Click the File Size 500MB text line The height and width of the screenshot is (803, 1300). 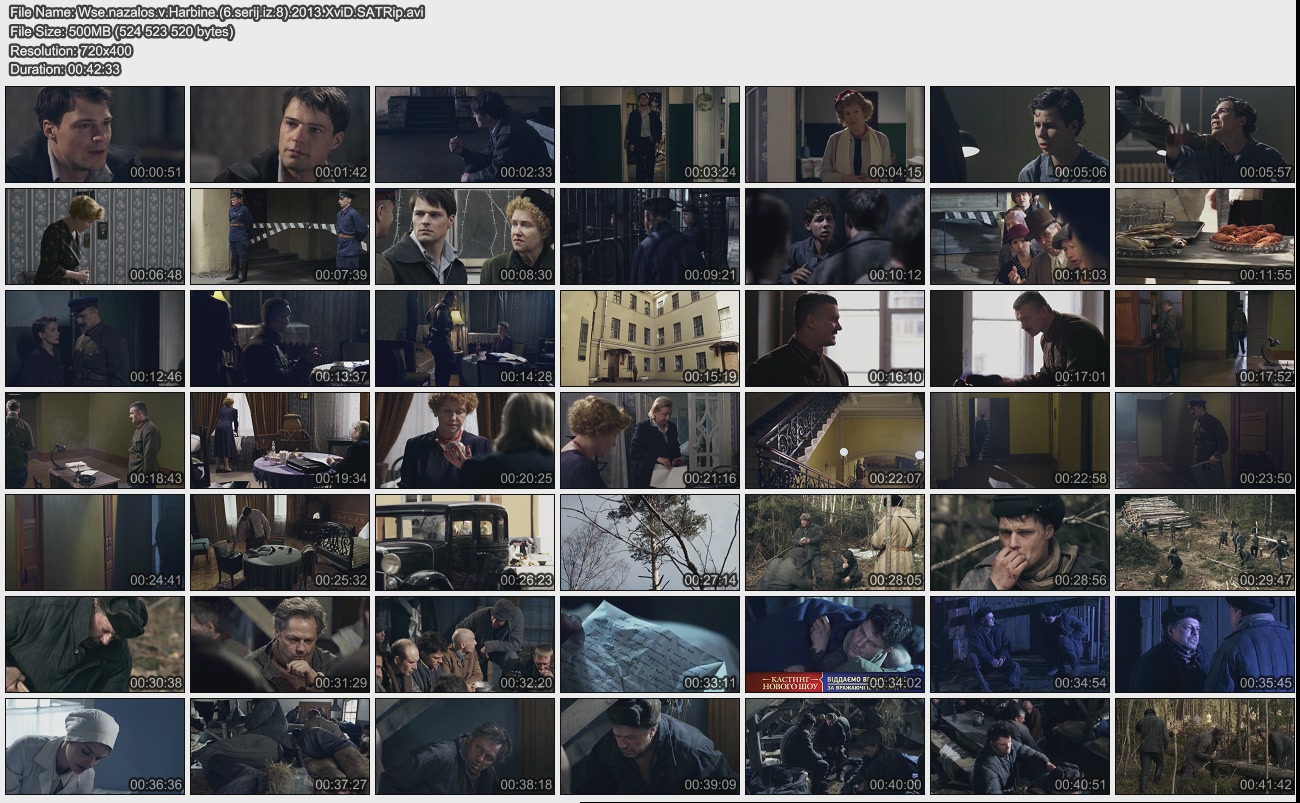pyautogui.click(x=122, y=31)
